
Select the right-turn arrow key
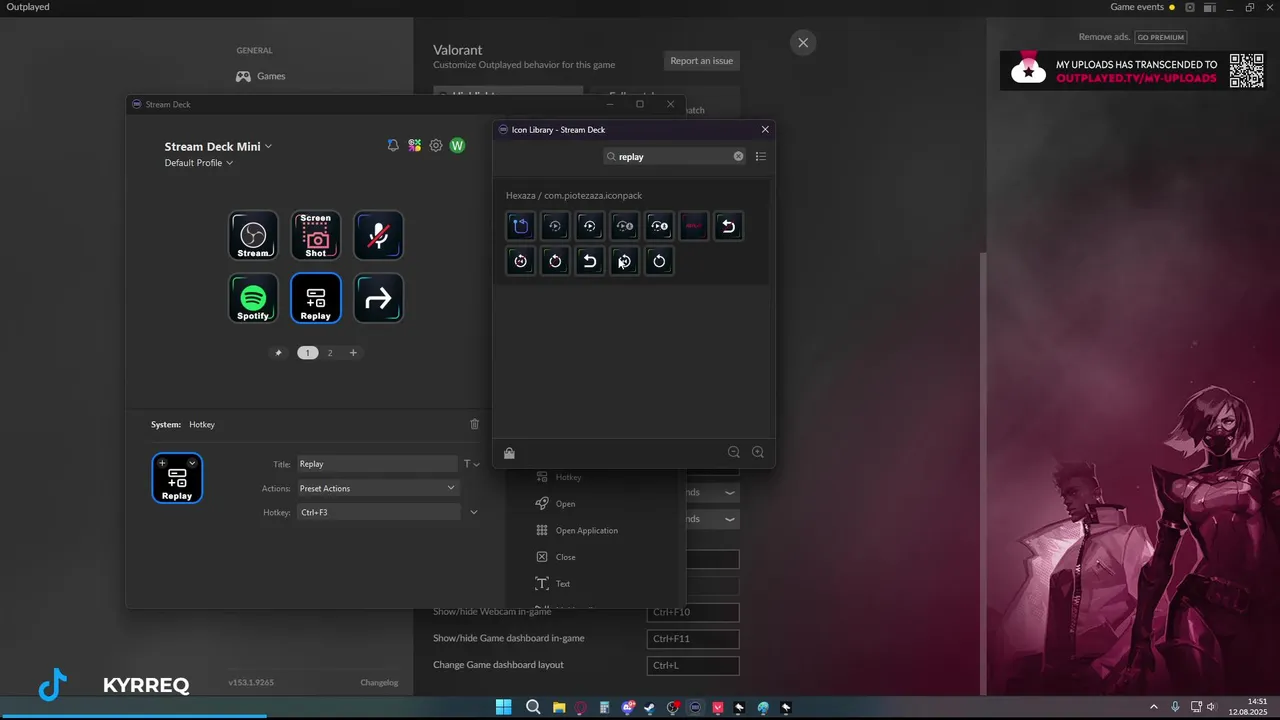pyautogui.click(x=378, y=298)
